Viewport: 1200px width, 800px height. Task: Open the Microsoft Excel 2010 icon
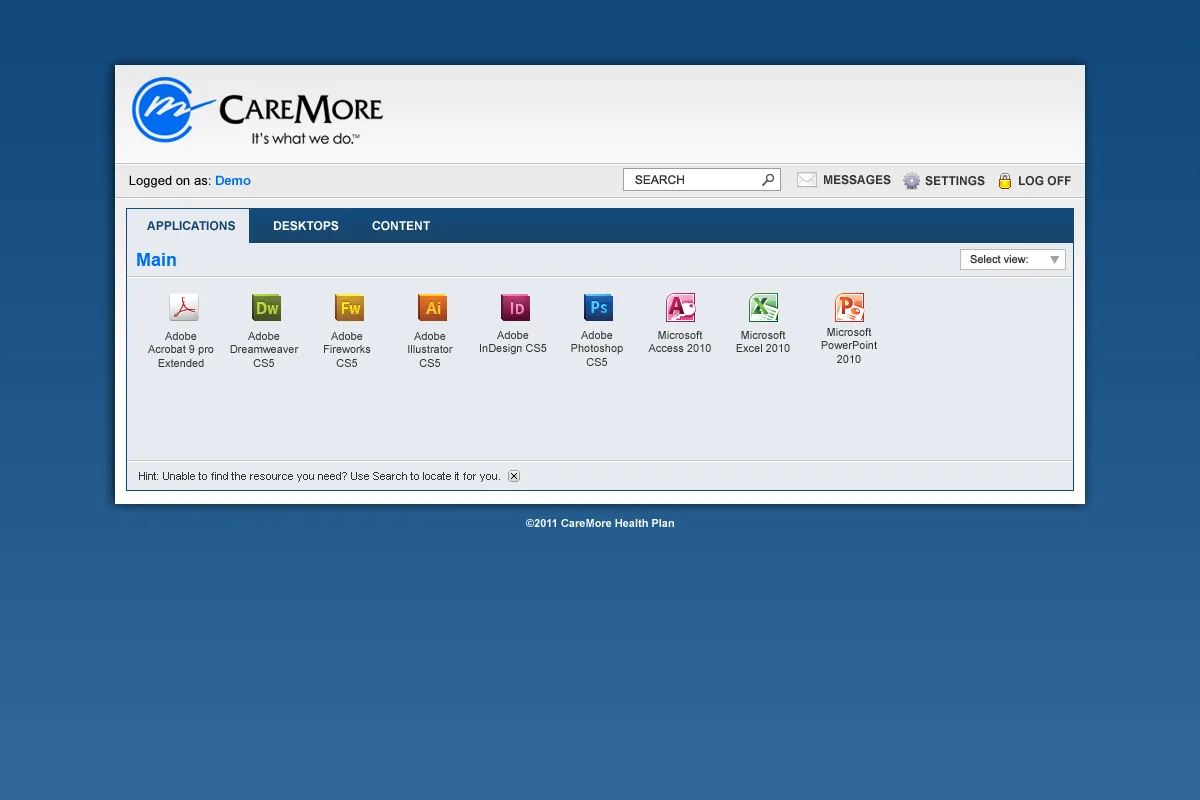[x=764, y=307]
